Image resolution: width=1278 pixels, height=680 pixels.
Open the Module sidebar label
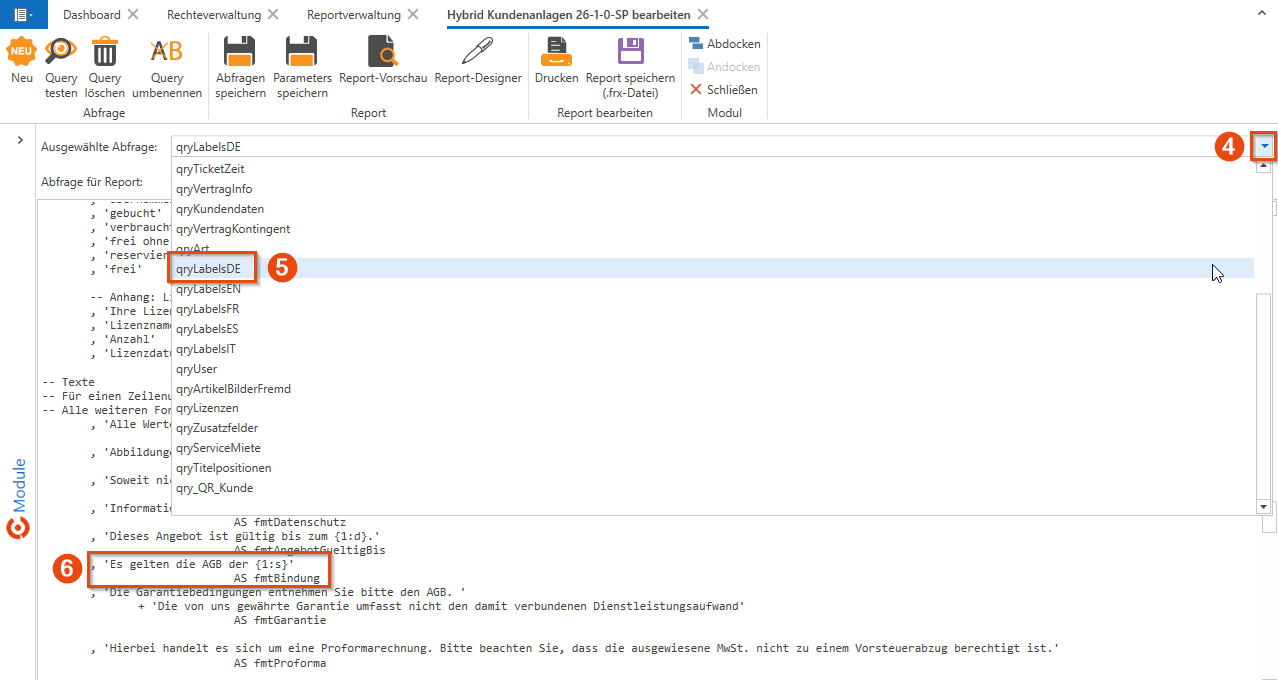[19, 484]
